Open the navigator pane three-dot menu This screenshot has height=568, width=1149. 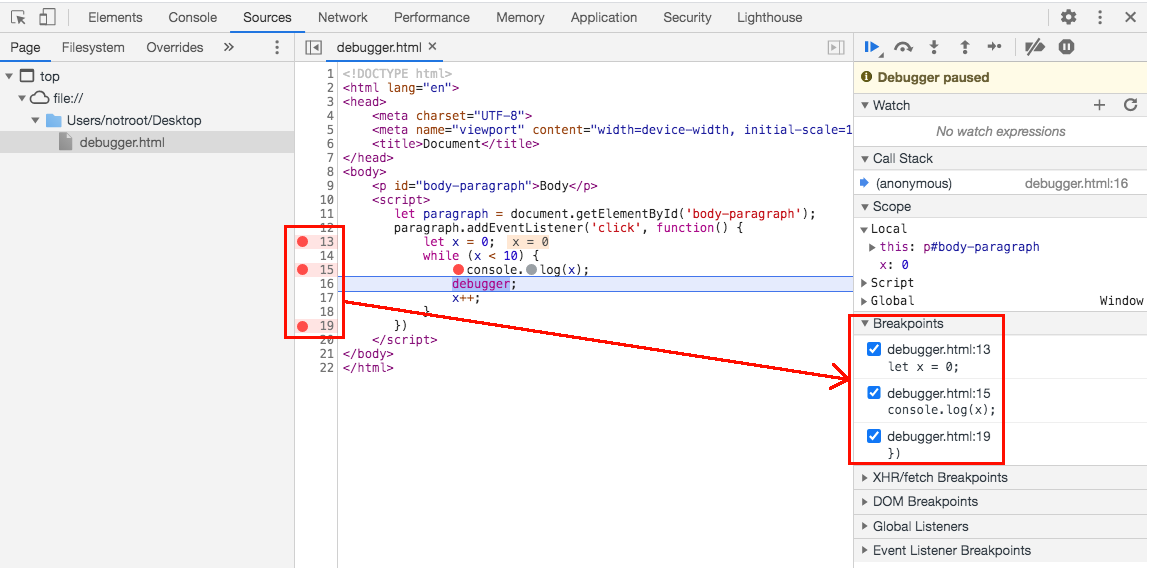[x=277, y=48]
